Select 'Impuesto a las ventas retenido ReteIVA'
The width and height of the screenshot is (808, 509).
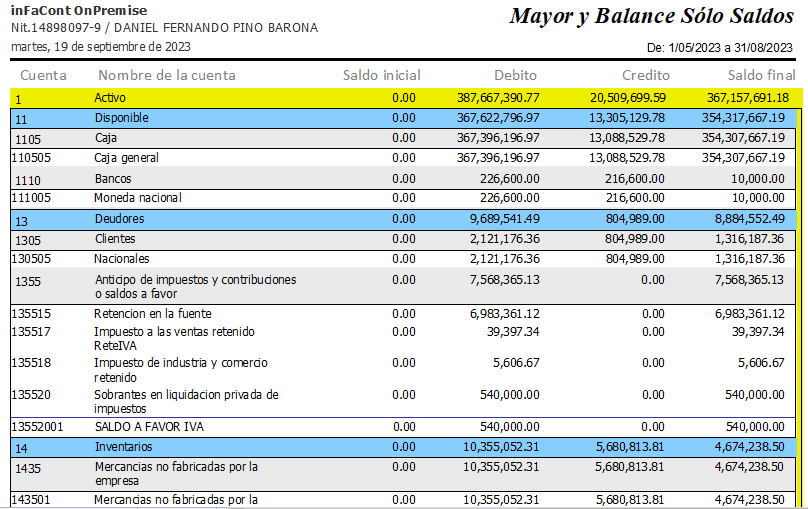[x=174, y=338]
